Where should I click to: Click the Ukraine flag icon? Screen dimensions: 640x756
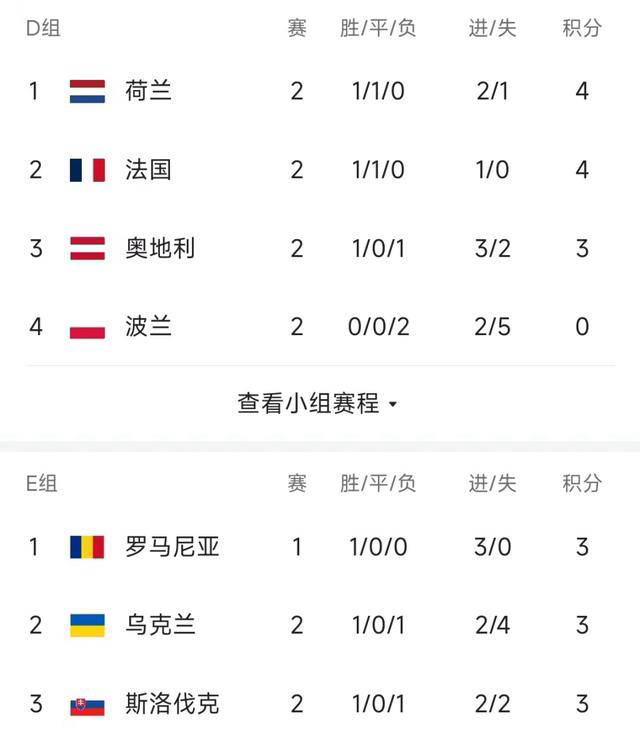click(87, 626)
